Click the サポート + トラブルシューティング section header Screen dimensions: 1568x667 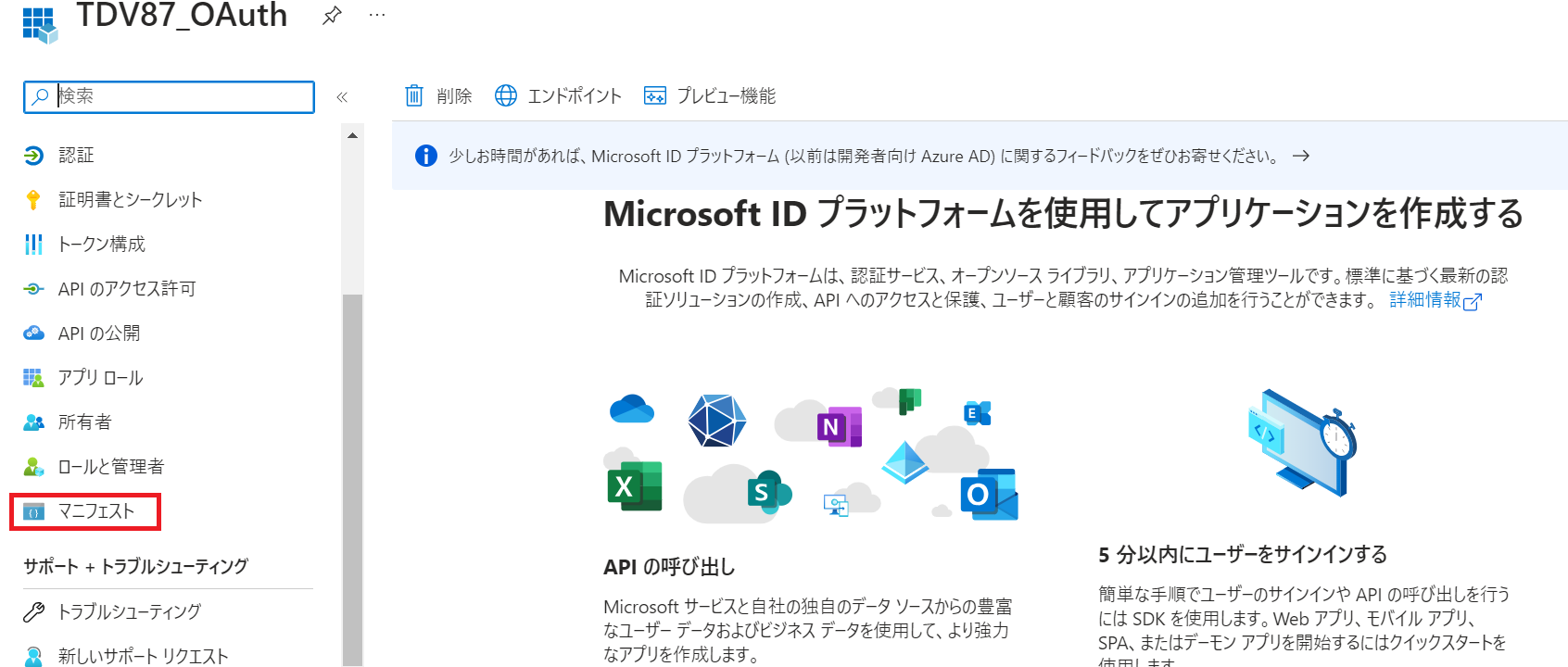[x=136, y=566]
